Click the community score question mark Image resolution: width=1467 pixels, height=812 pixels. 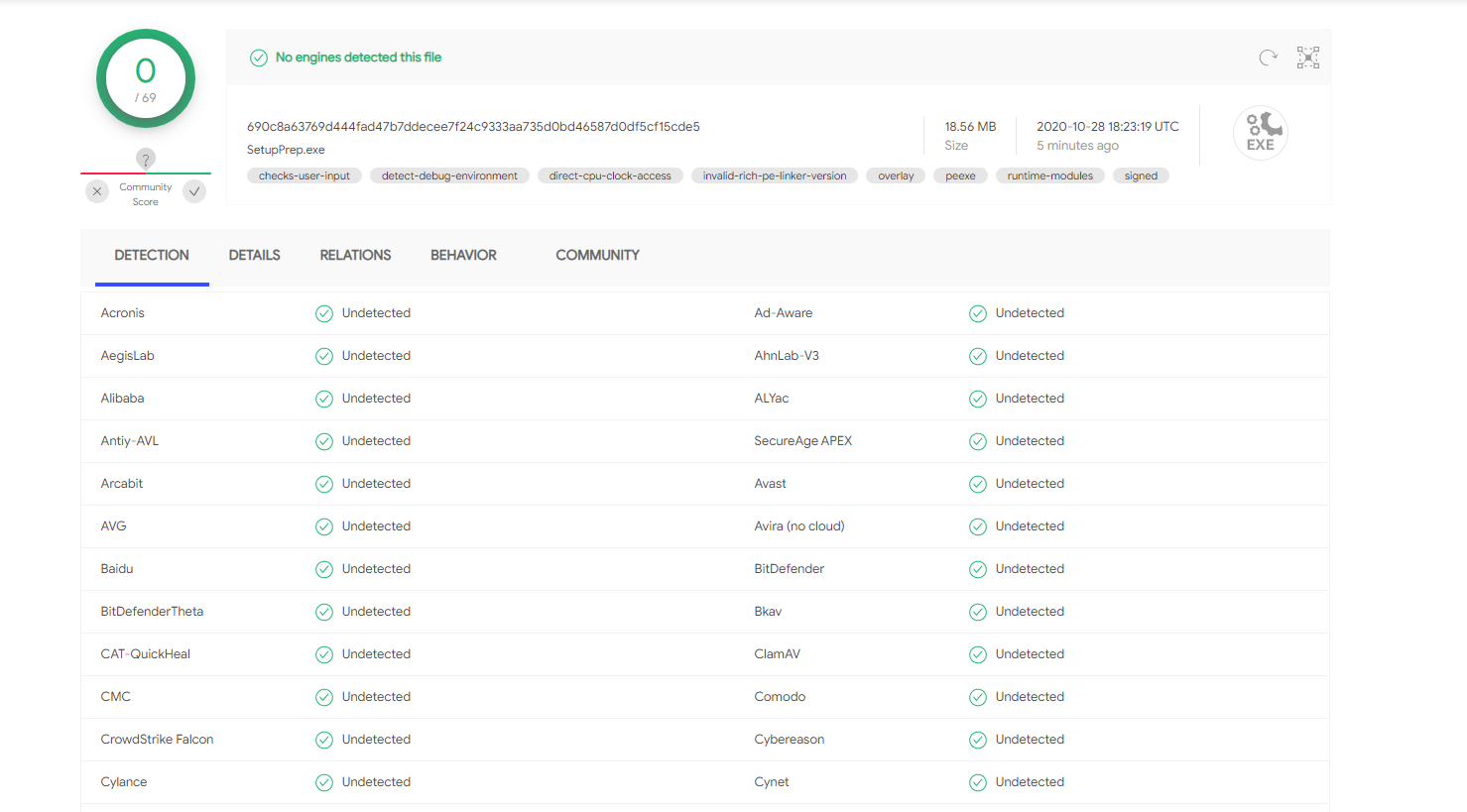[146, 159]
